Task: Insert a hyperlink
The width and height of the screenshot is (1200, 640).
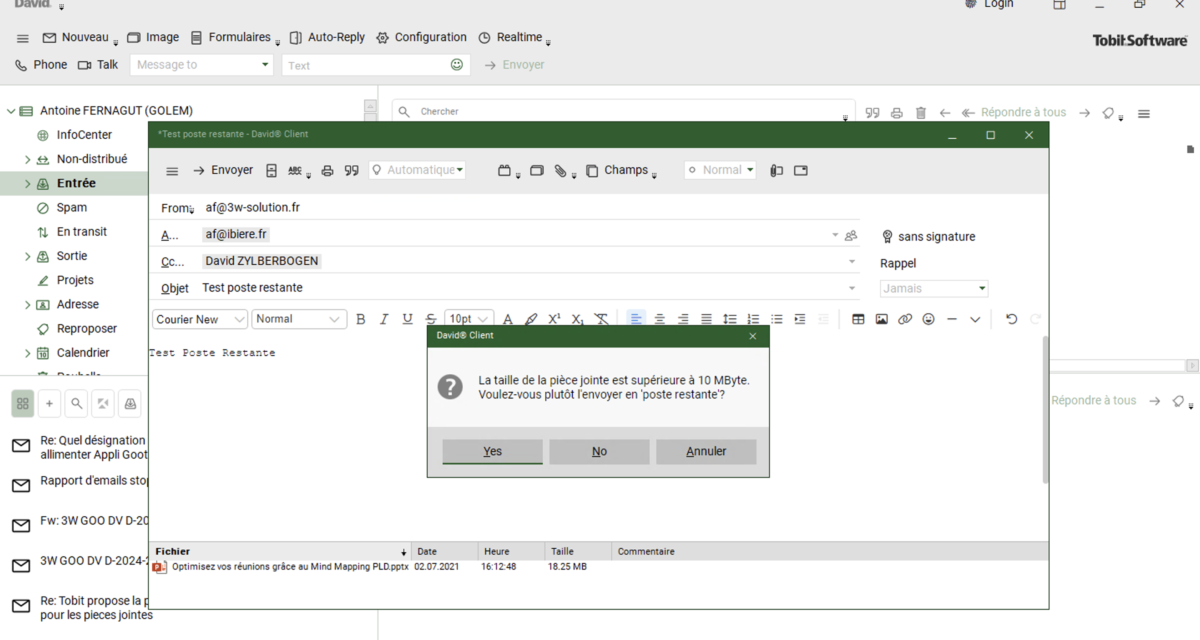Action: [905, 319]
